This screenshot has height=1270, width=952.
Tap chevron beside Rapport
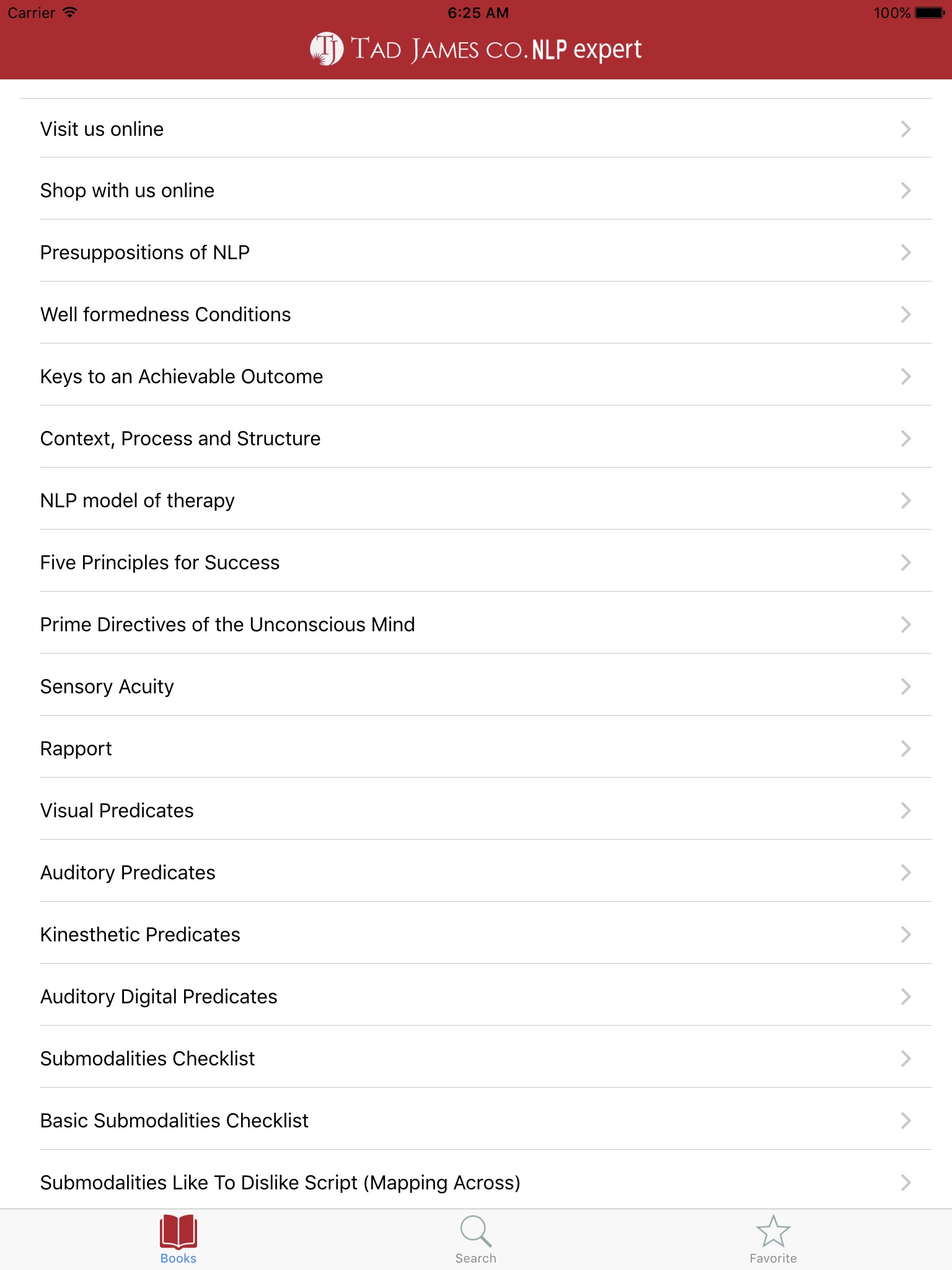pyautogui.click(x=906, y=748)
